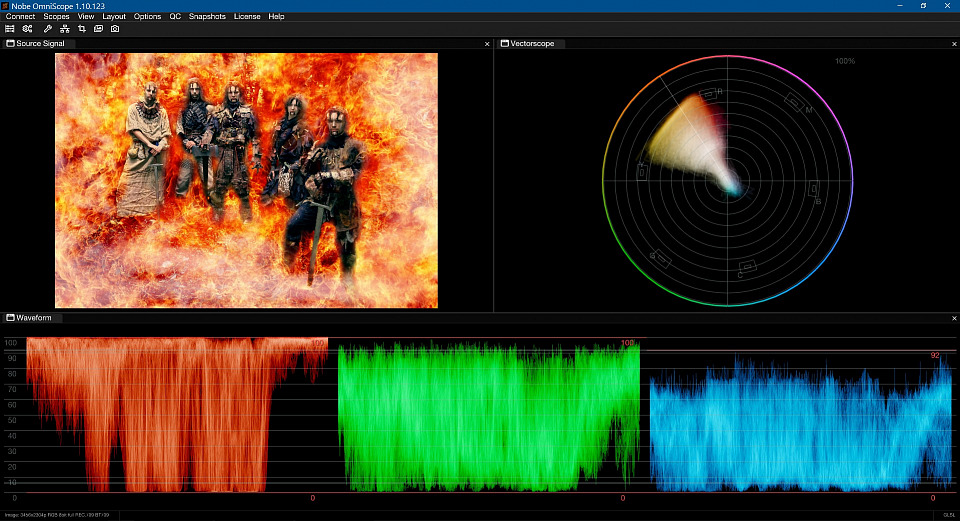
Task: Open the Help menu
Action: [276, 17]
